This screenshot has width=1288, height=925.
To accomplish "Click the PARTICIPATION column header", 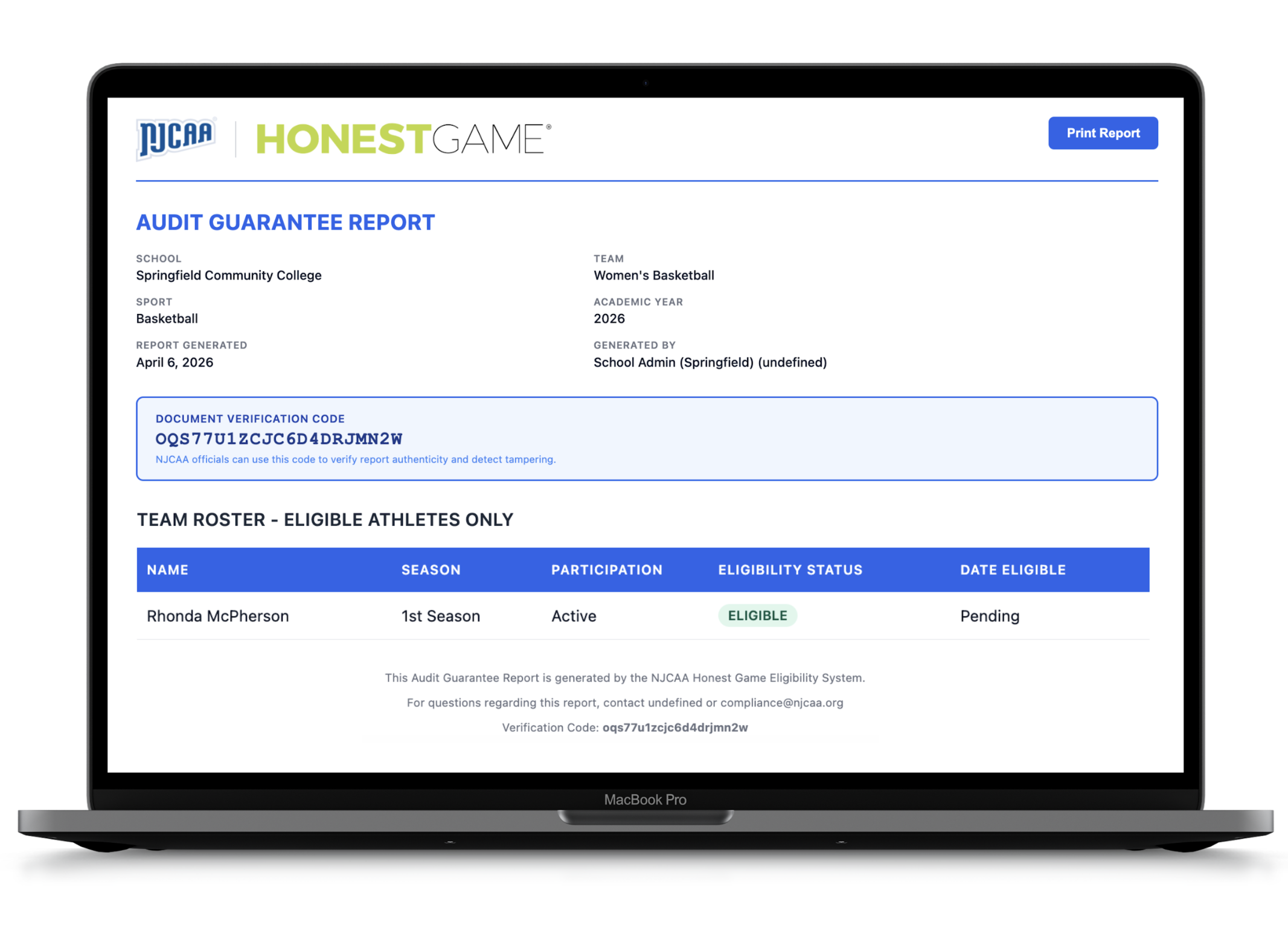I will pyautogui.click(x=606, y=569).
